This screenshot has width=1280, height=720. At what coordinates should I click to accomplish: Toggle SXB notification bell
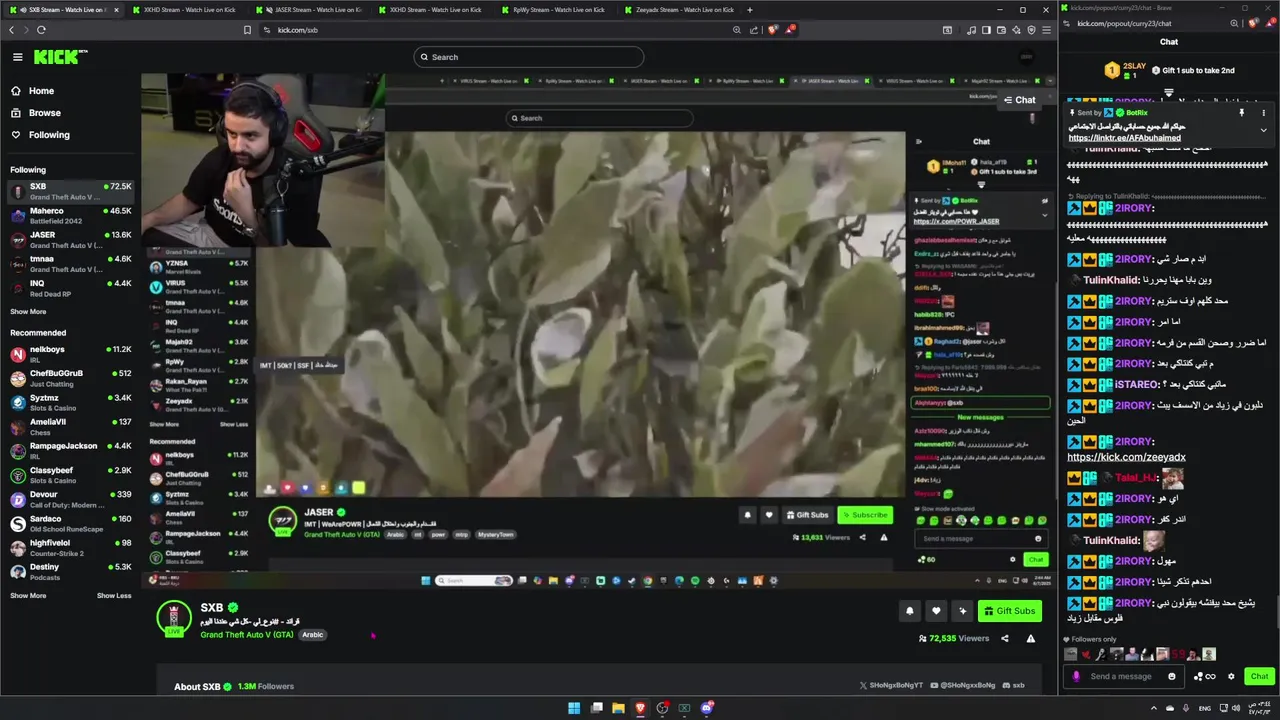coord(909,611)
